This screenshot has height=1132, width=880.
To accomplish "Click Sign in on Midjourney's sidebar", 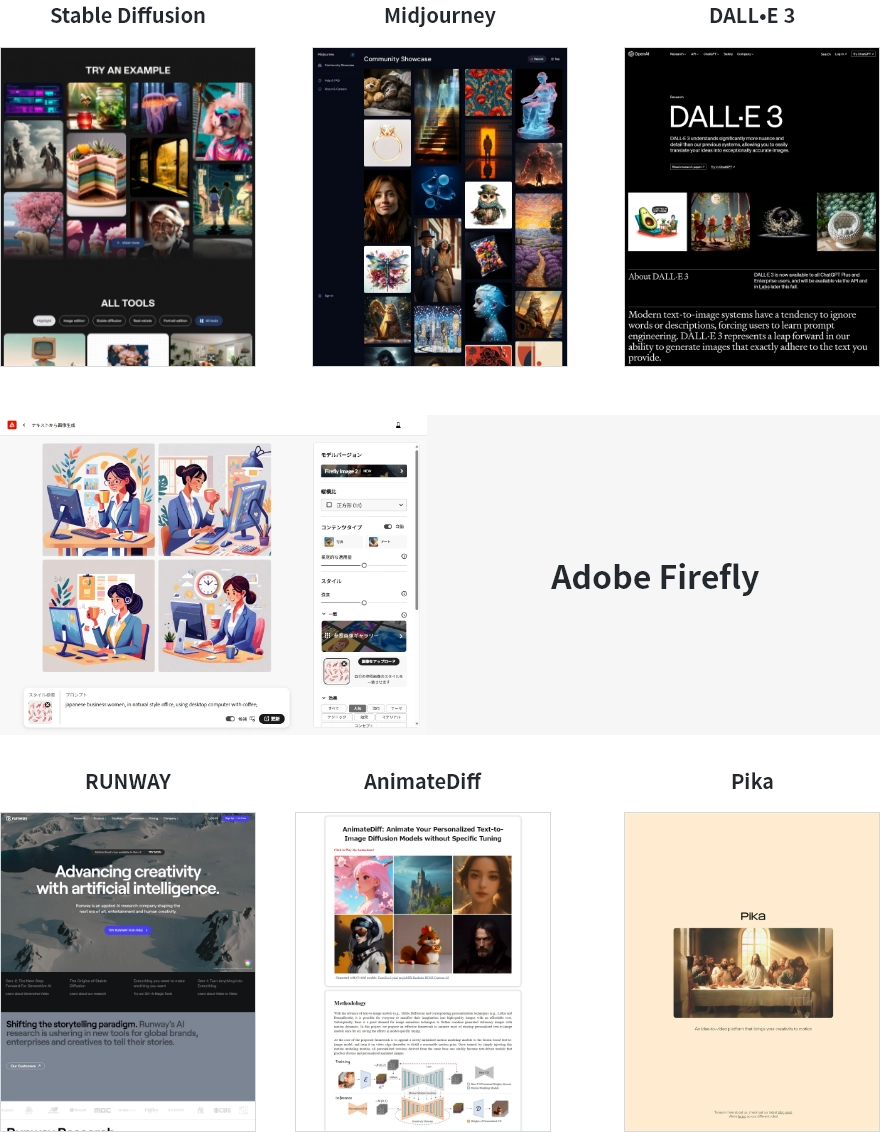I will pyautogui.click(x=327, y=296).
